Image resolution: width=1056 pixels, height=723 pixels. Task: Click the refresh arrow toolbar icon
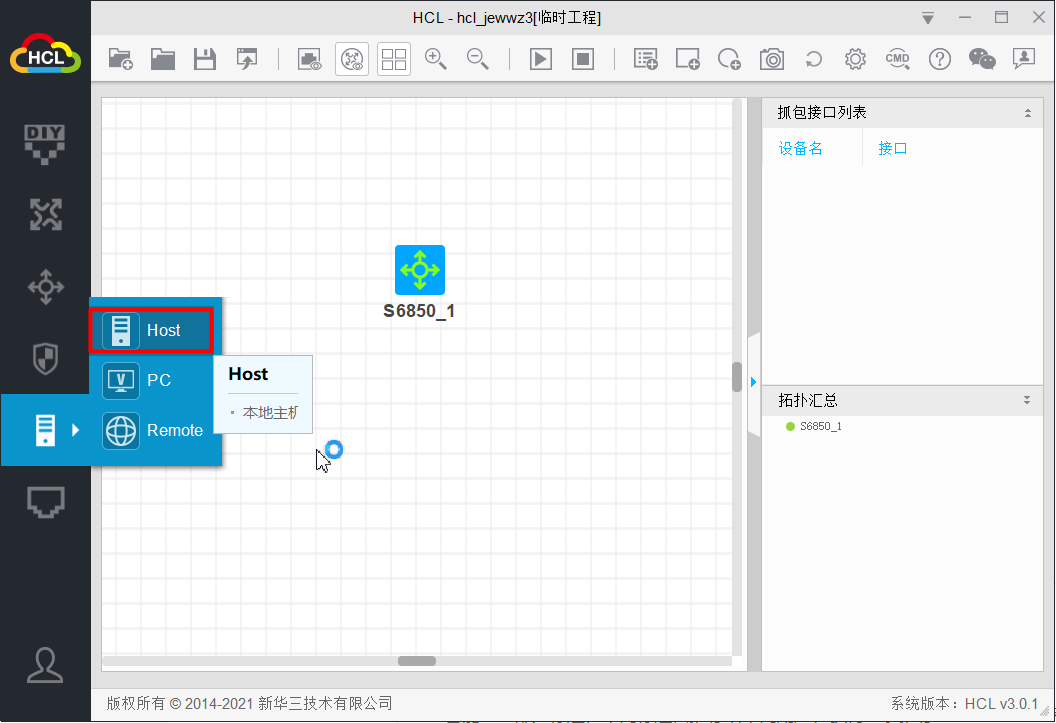coord(814,59)
